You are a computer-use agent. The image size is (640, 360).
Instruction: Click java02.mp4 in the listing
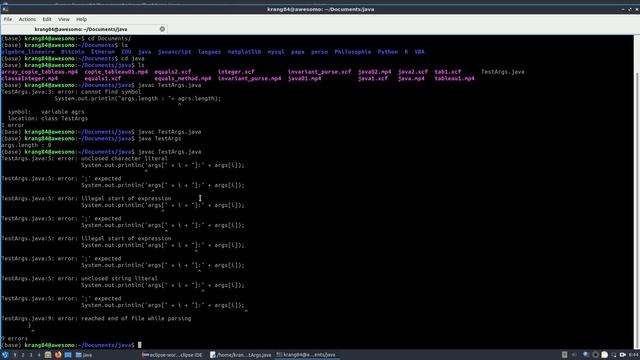[x=375, y=72]
